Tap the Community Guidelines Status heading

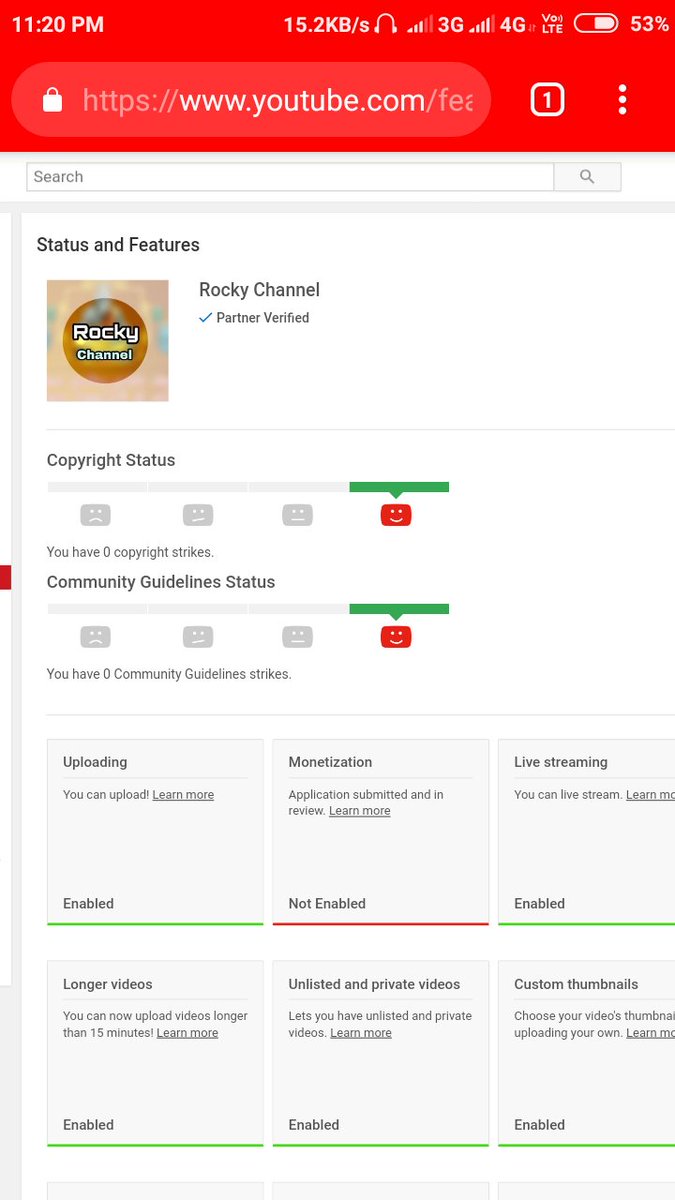161,582
